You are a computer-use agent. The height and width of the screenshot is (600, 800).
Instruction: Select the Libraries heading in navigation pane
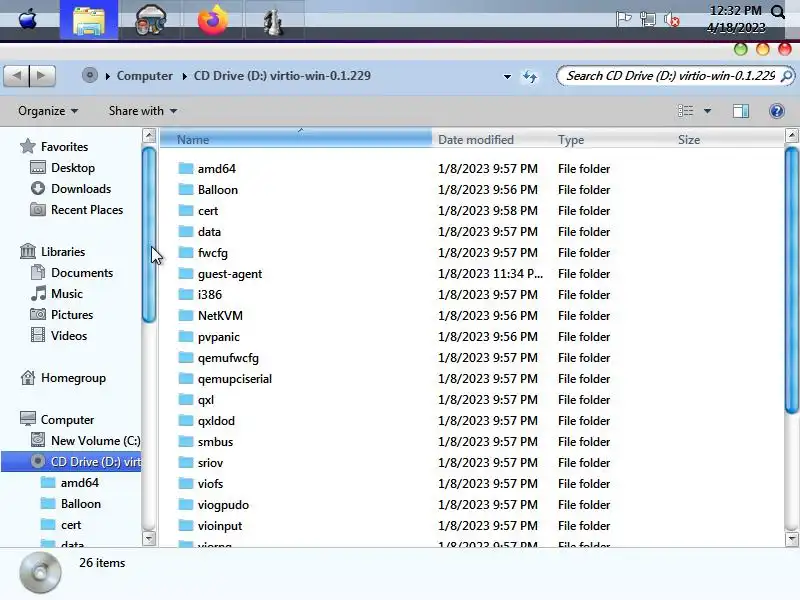point(63,252)
